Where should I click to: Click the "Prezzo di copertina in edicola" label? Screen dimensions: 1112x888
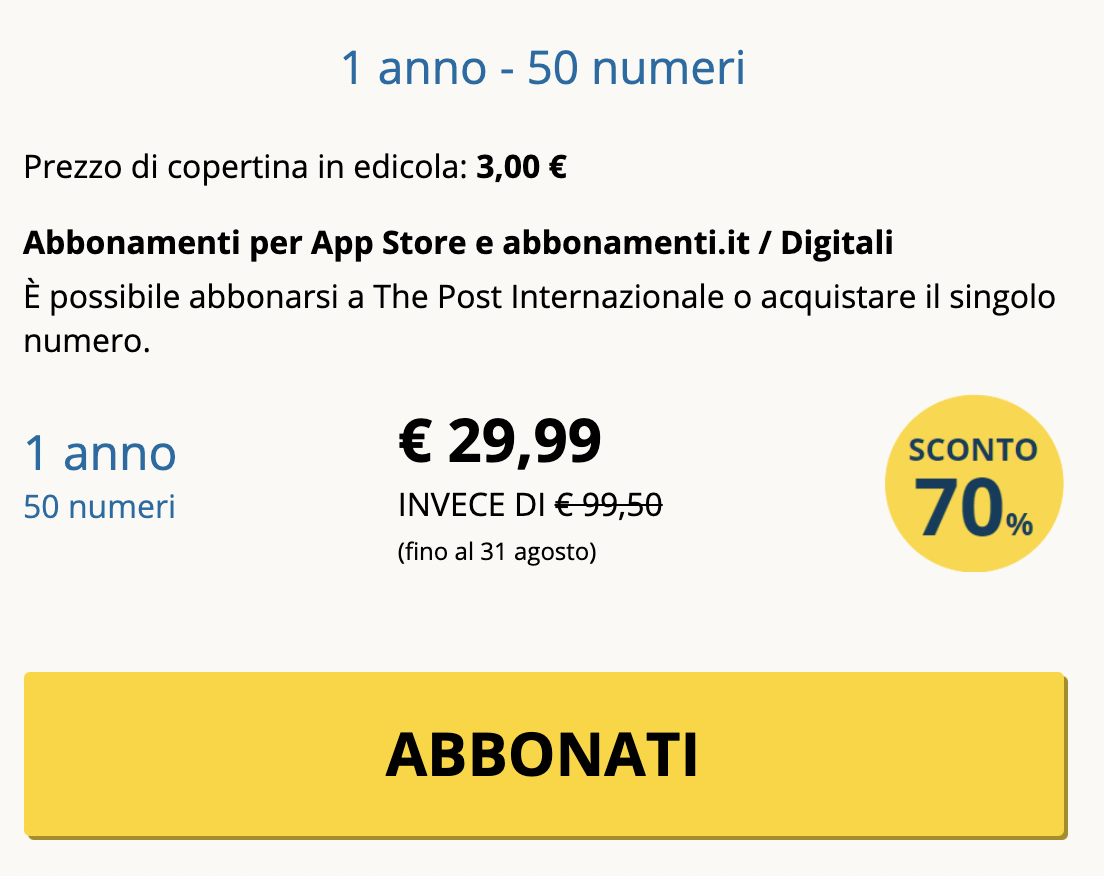click(245, 166)
